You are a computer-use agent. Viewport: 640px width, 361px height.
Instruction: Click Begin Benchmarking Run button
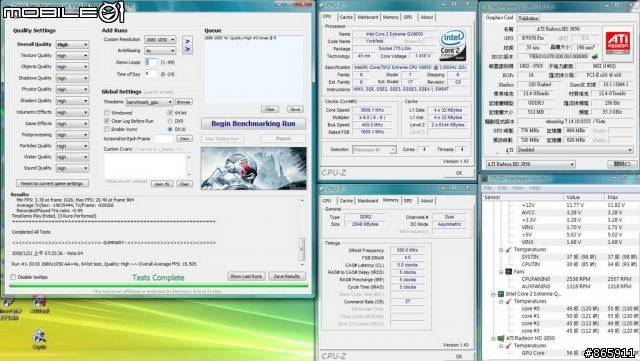253,124
